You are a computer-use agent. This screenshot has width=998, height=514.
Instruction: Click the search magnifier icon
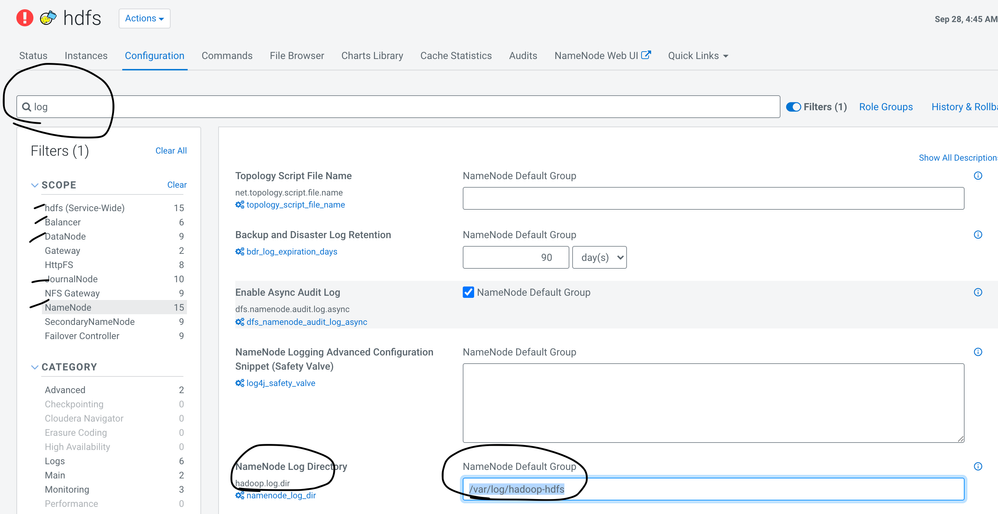point(27,107)
